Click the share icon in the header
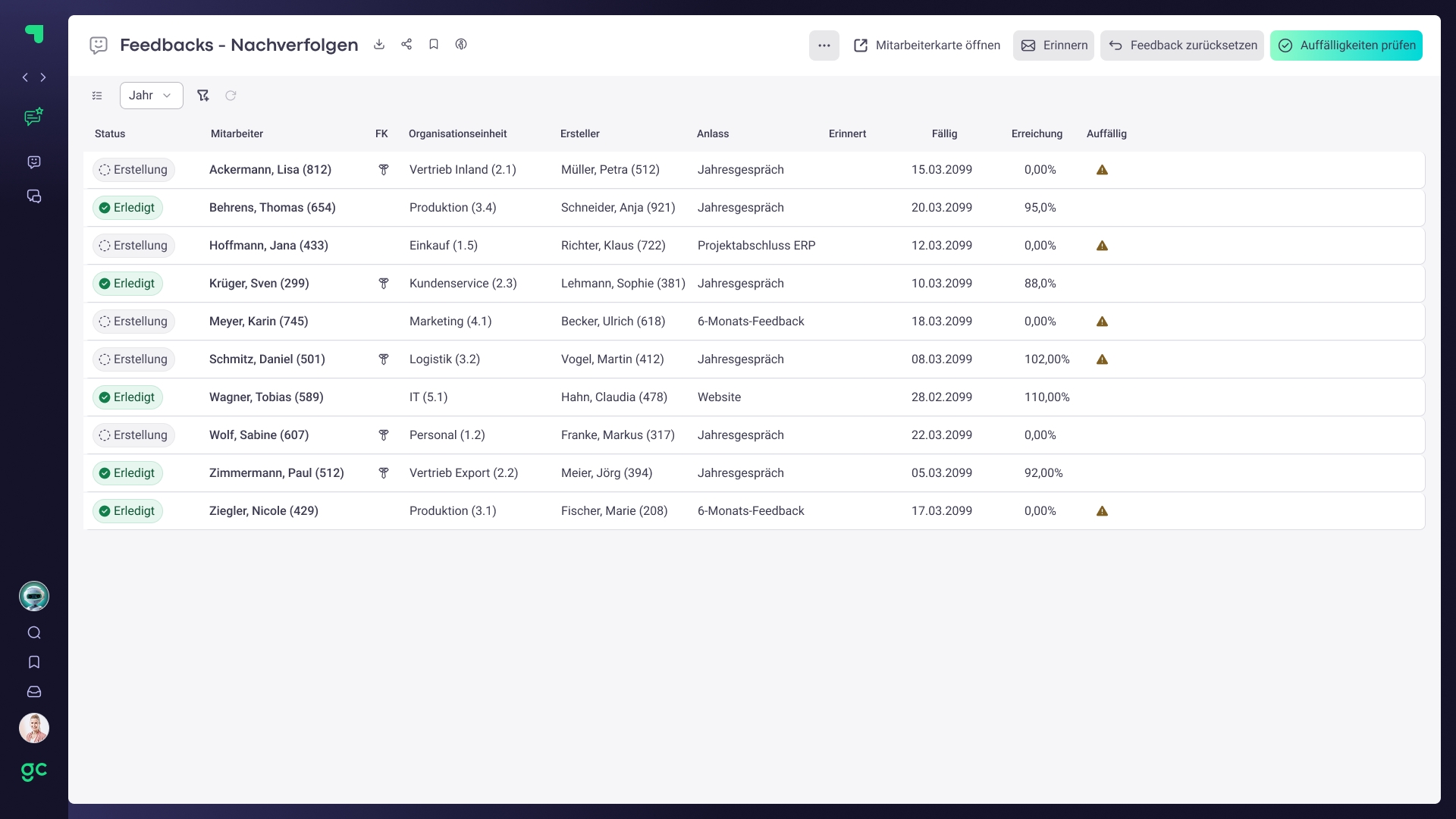Screen dimensions: 1456x819 [x=406, y=45]
